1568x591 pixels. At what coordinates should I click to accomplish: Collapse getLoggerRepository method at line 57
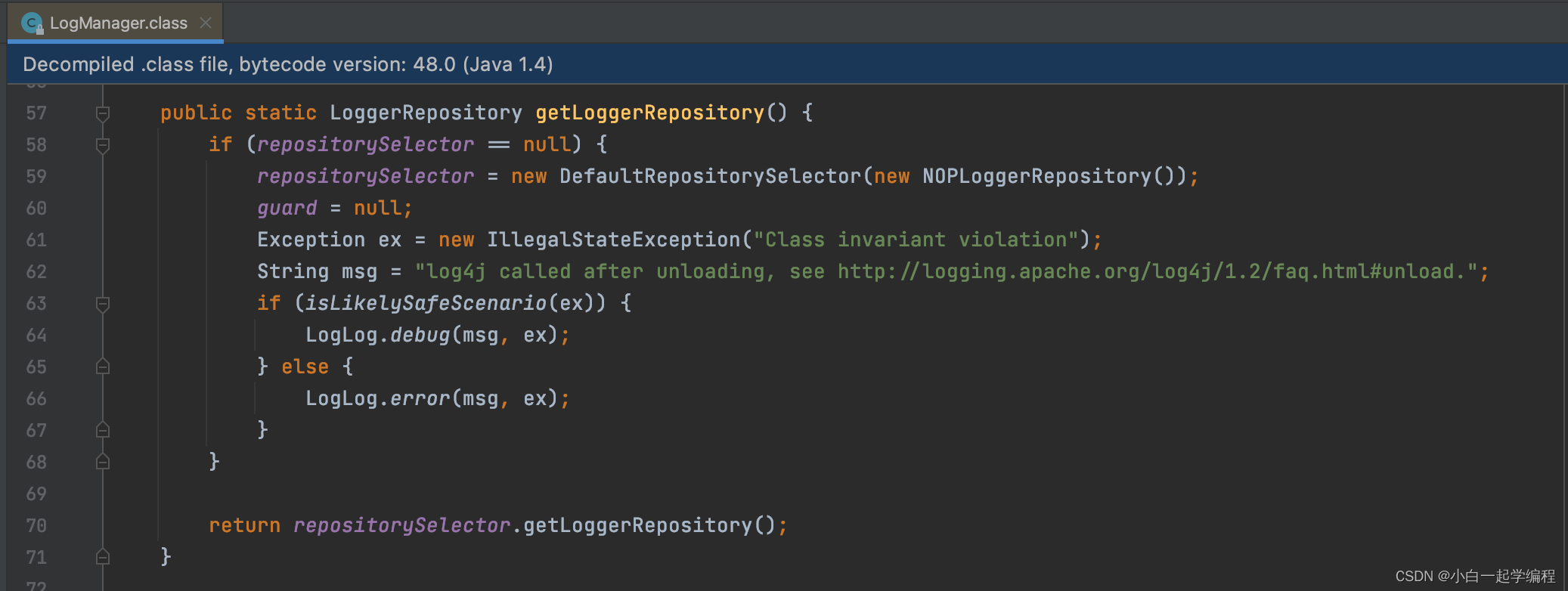(x=103, y=113)
